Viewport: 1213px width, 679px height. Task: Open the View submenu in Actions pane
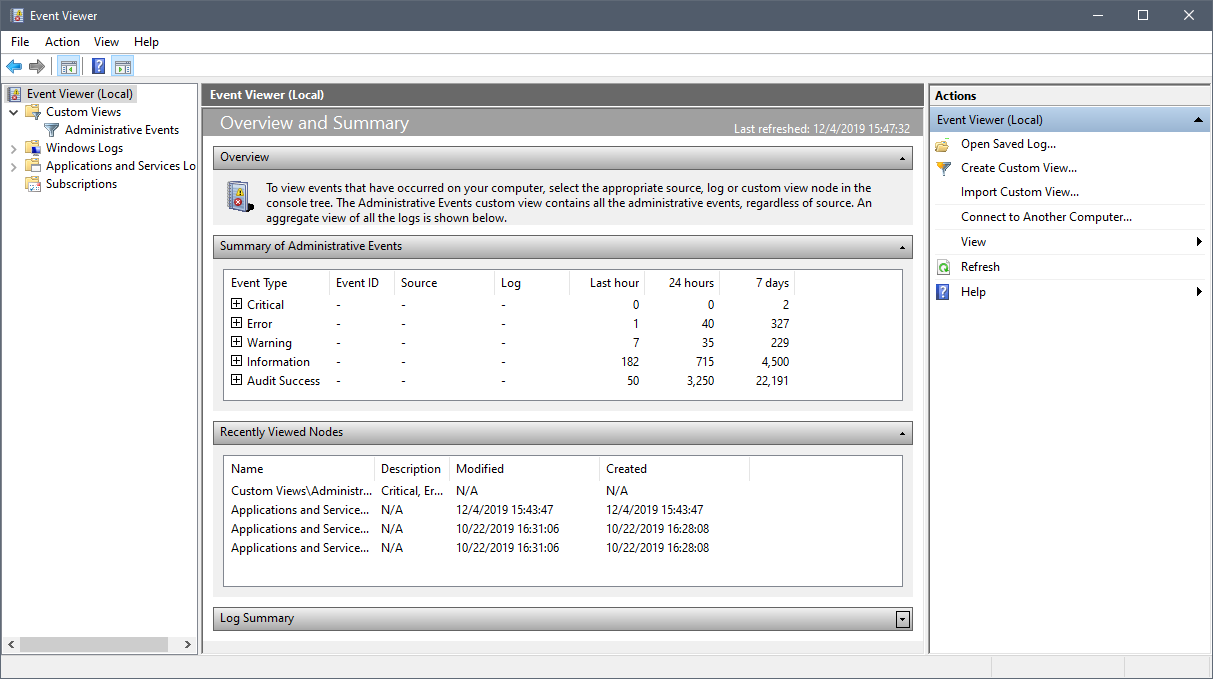click(1070, 242)
